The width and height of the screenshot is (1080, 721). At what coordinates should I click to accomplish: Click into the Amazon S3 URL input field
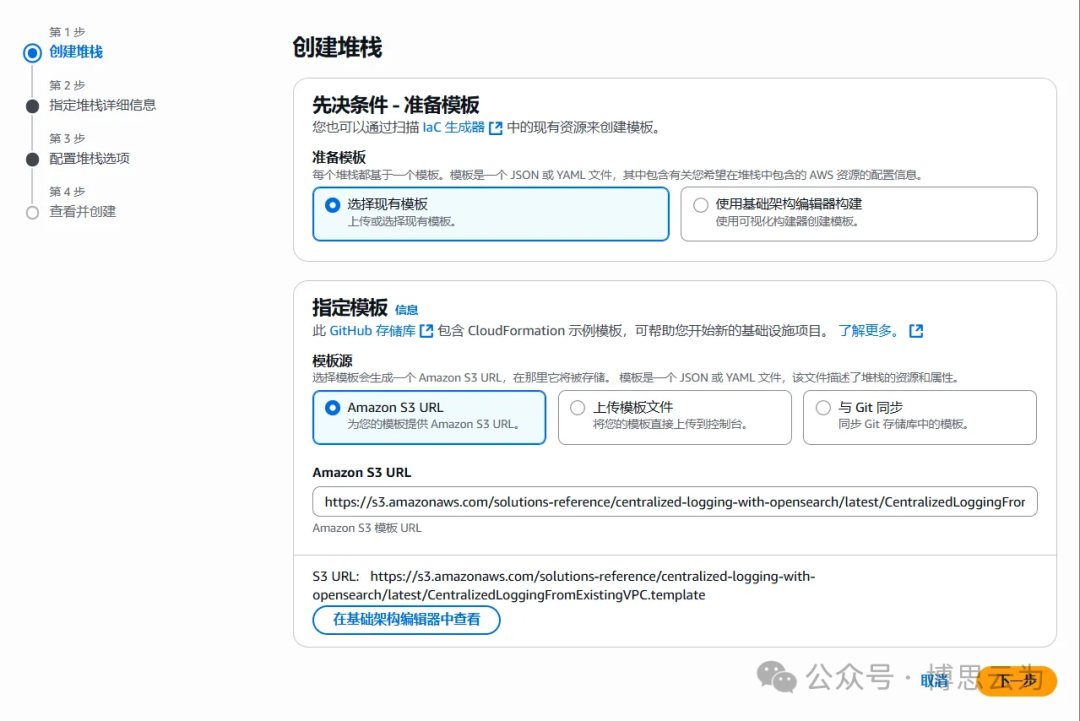pyautogui.click(x=675, y=502)
